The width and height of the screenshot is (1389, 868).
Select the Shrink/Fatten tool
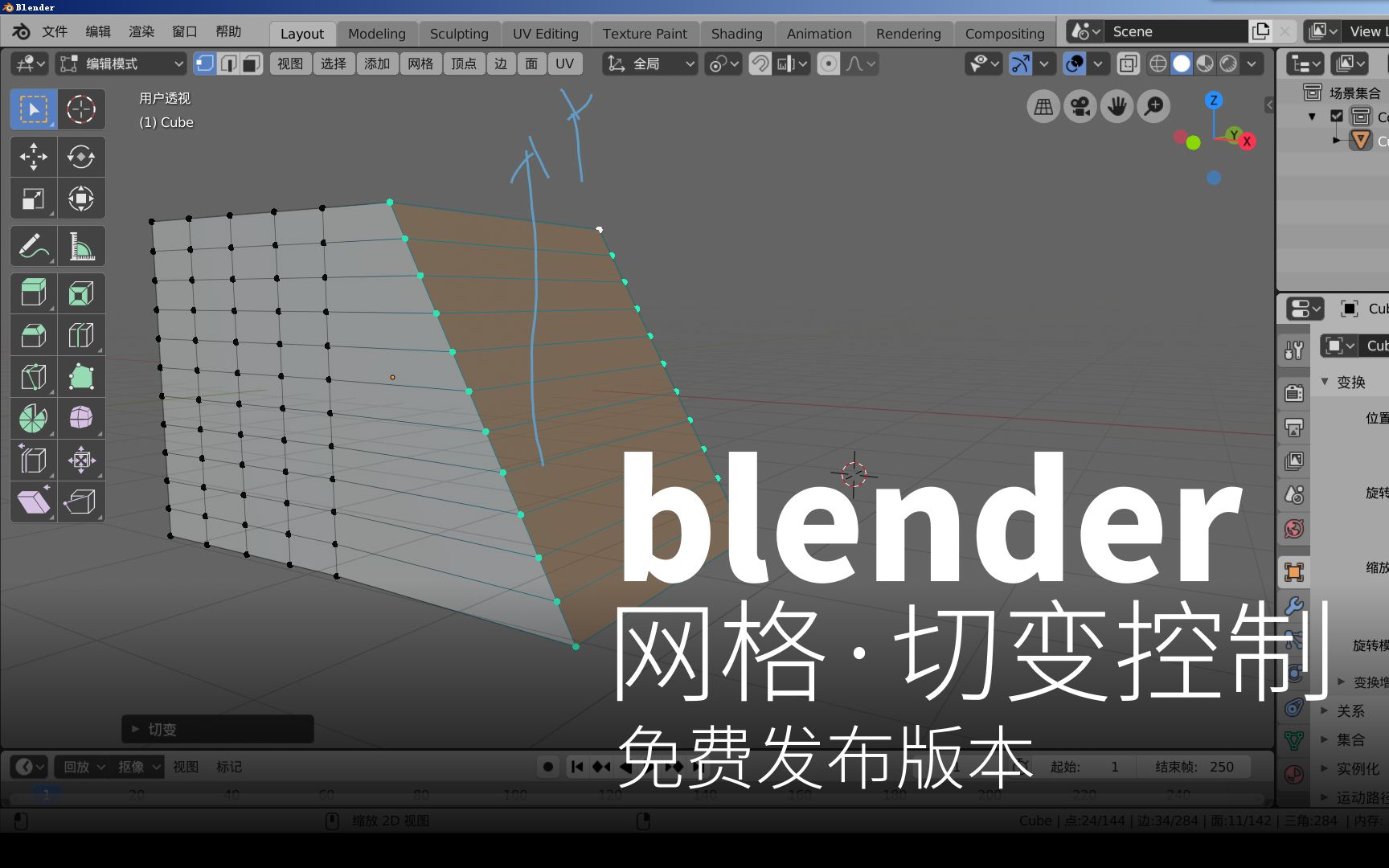point(81,461)
